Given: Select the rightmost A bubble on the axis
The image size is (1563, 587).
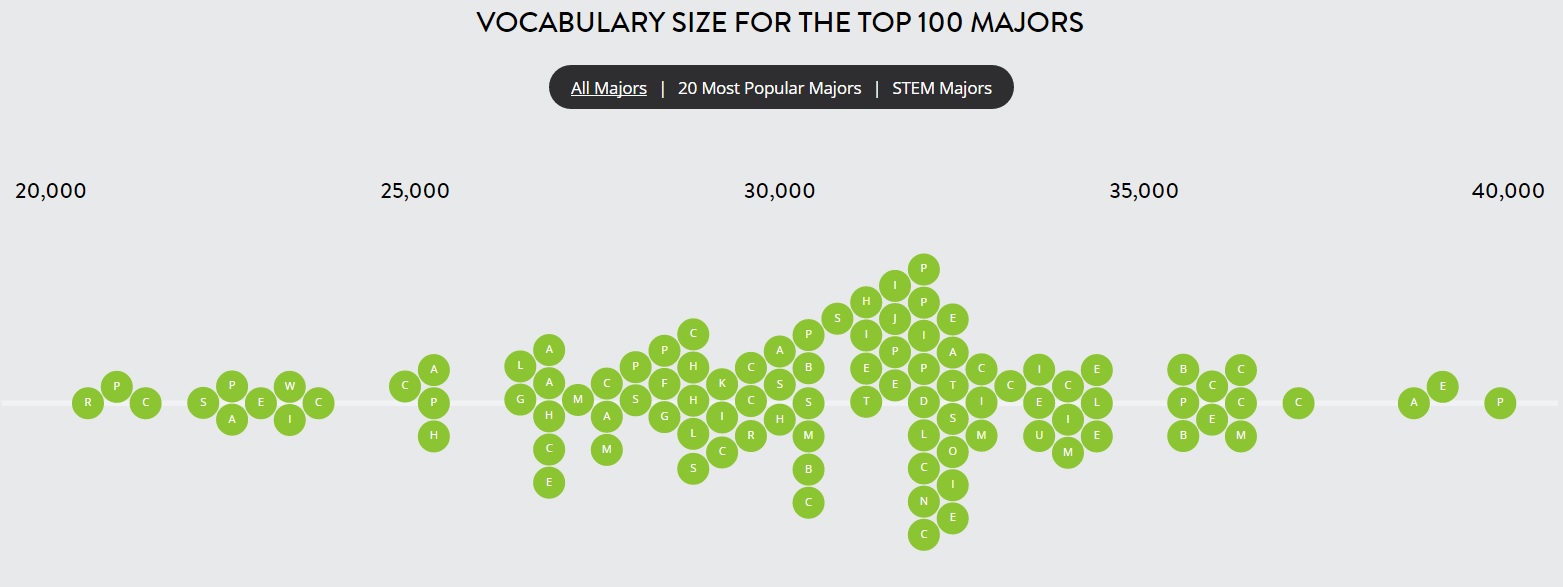Looking at the screenshot, I should click(x=1413, y=403).
